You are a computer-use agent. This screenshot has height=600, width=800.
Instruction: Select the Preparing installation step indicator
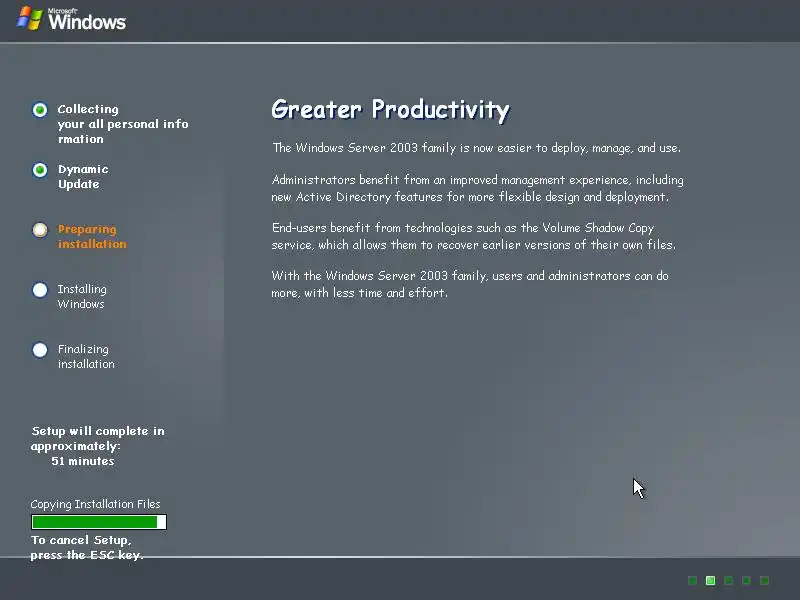tap(40, 230)
